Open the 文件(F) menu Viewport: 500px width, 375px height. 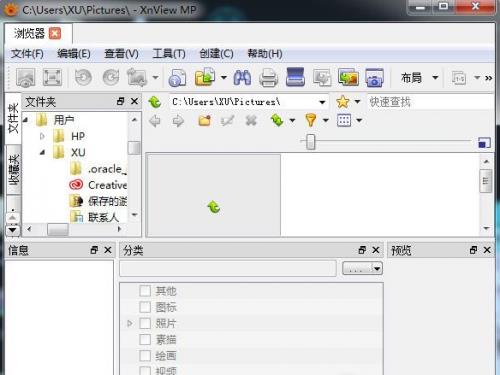(27, 54)
